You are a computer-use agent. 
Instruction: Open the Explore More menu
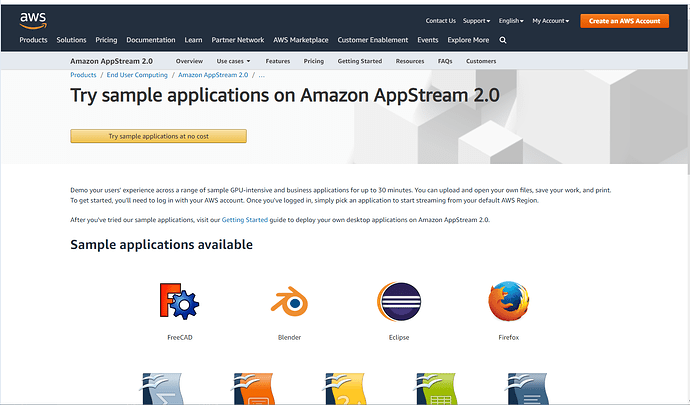pos(468,40)
